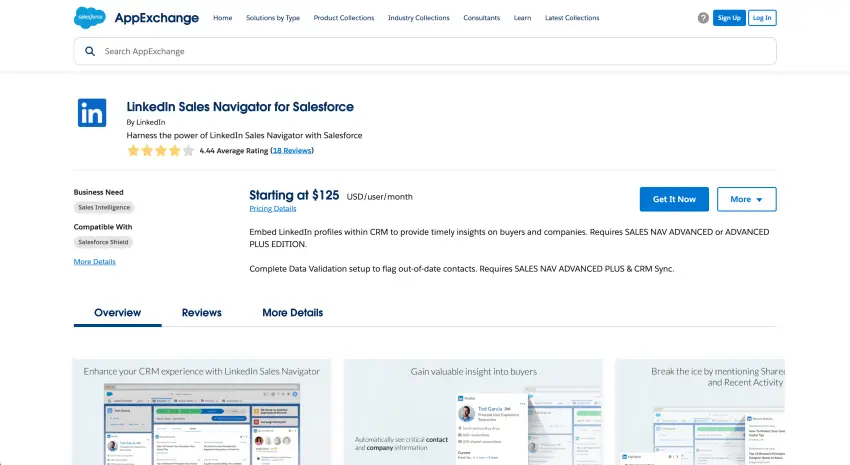Click the LinkedIn app logo
This screenshot has width=850, height=465.
(92, 113)
